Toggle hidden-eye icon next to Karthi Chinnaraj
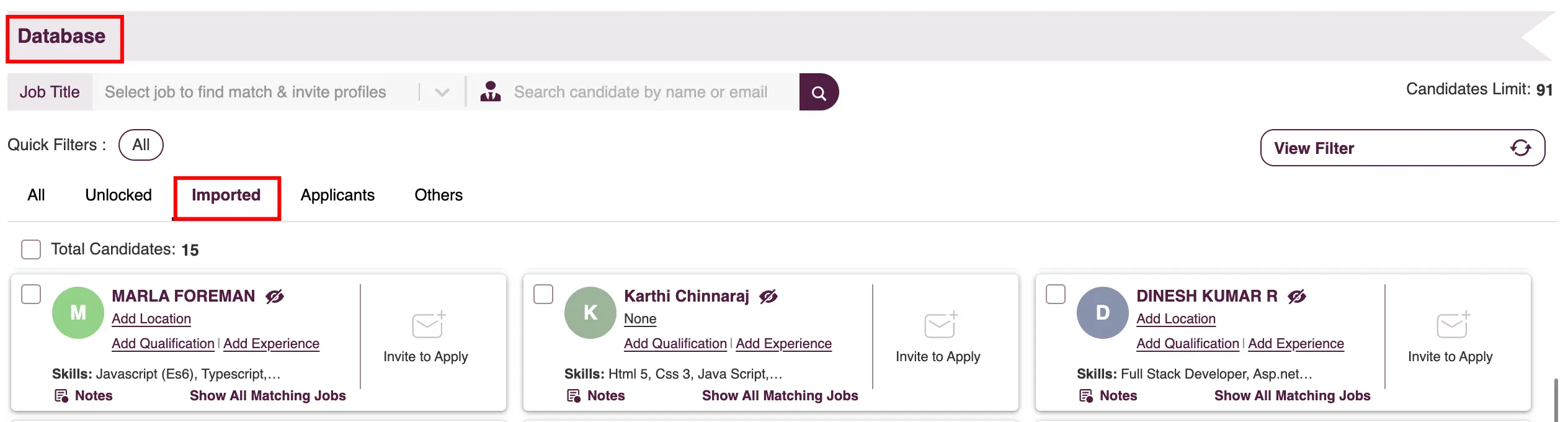Image resolution: width=1568 pixels, height=422 pixels. (x=768, y=297)
